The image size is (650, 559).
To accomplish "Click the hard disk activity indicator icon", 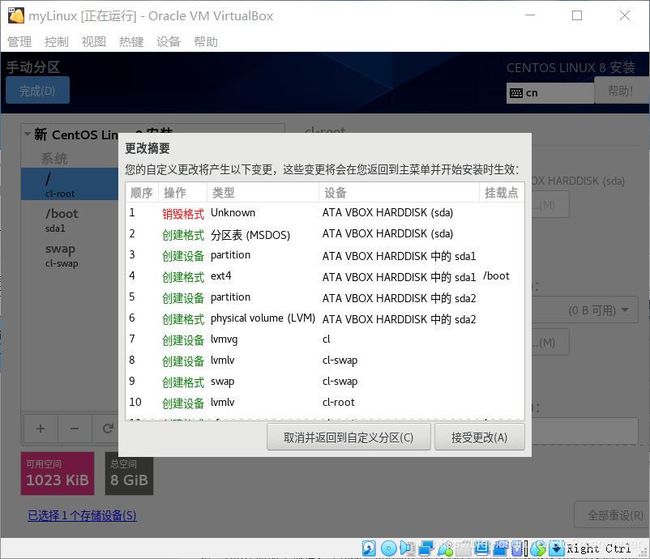I will coord(369,548).
